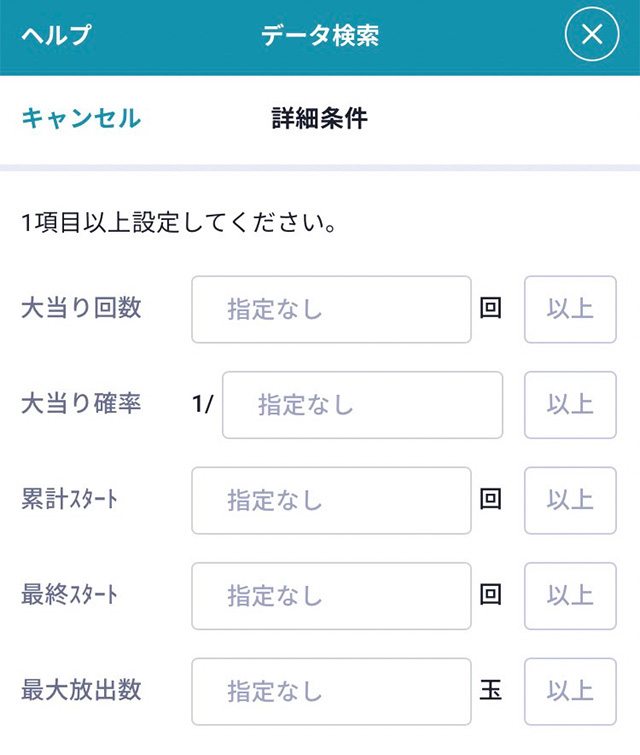Click the 大当り回数 row label
640x755 pixels.
81,308
